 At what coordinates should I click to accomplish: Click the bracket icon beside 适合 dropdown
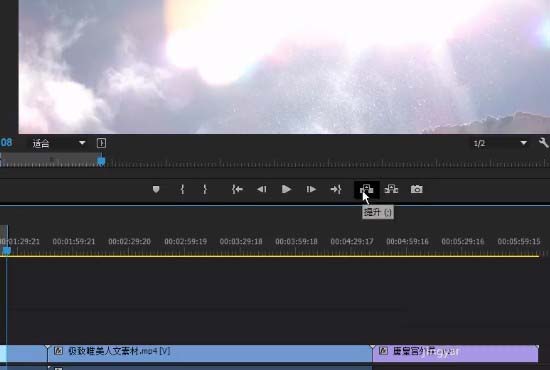[101, 143]
